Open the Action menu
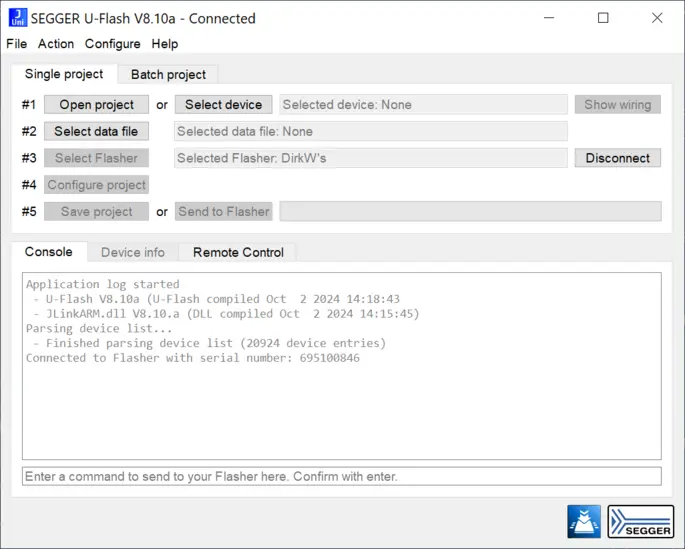685x549 pixels. pyautogui.click(x=56, y=44)
